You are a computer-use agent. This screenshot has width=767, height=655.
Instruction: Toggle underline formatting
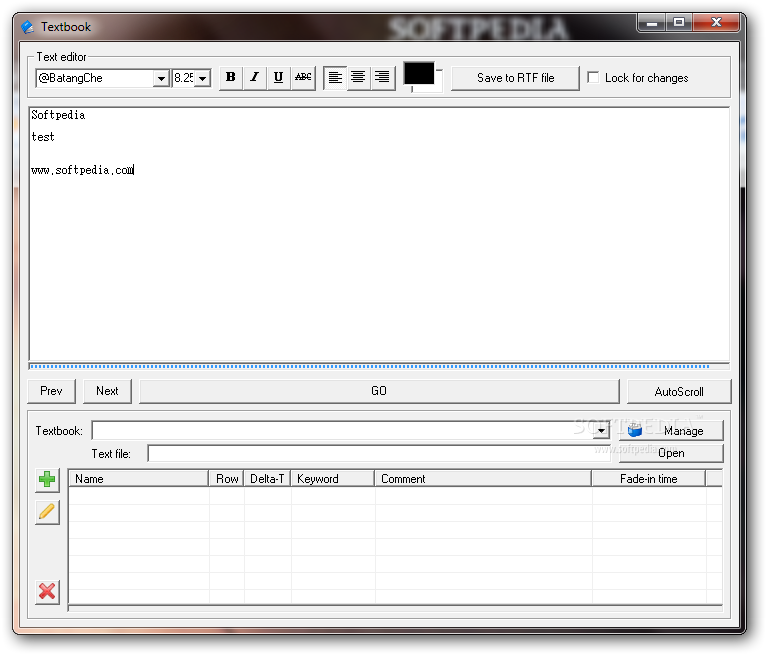click(x=278, y=77)
